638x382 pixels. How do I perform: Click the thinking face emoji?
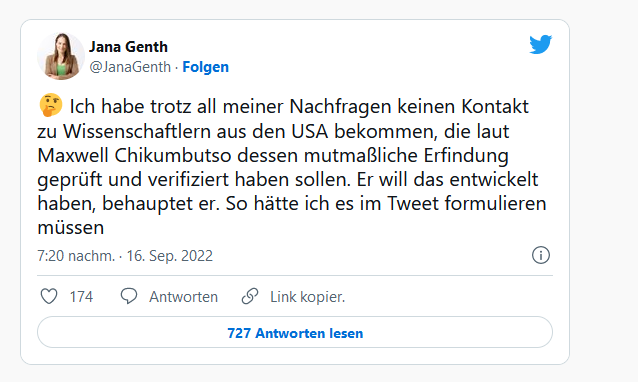pyautogui.click(x=51, y=105)
